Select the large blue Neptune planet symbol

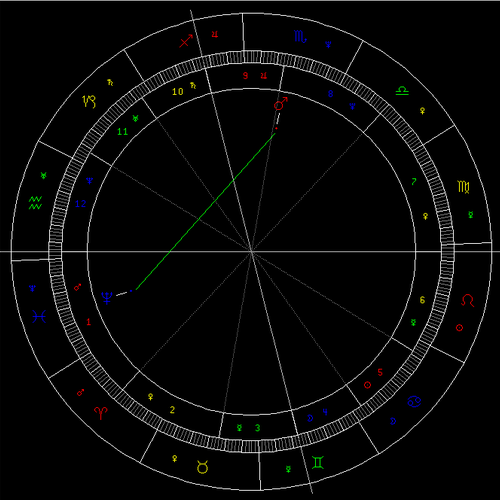pos(107,298)
